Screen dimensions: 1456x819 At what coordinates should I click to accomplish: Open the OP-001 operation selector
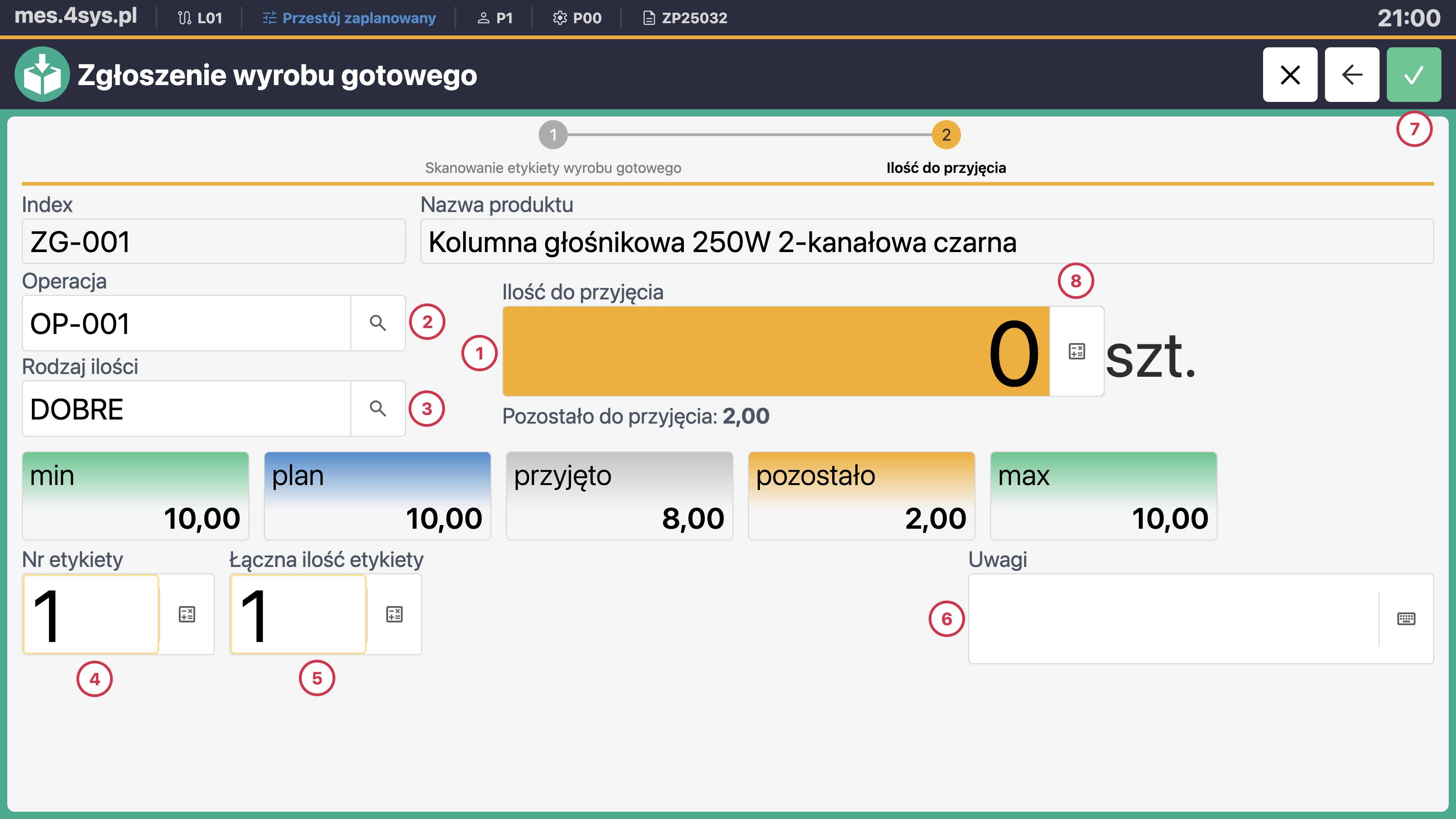187,323
